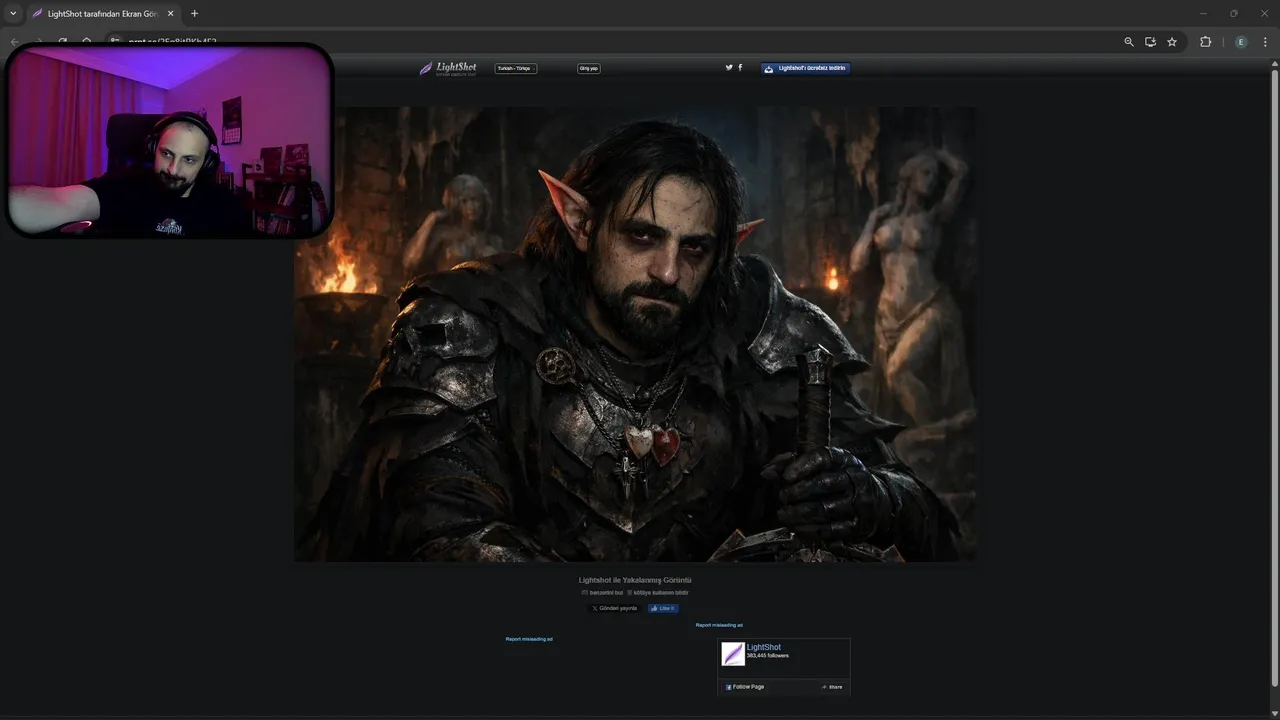Open the browser profile avatar E
Image resolution: width=1280 pixels, height=720 pixels.
point(1241,42)
